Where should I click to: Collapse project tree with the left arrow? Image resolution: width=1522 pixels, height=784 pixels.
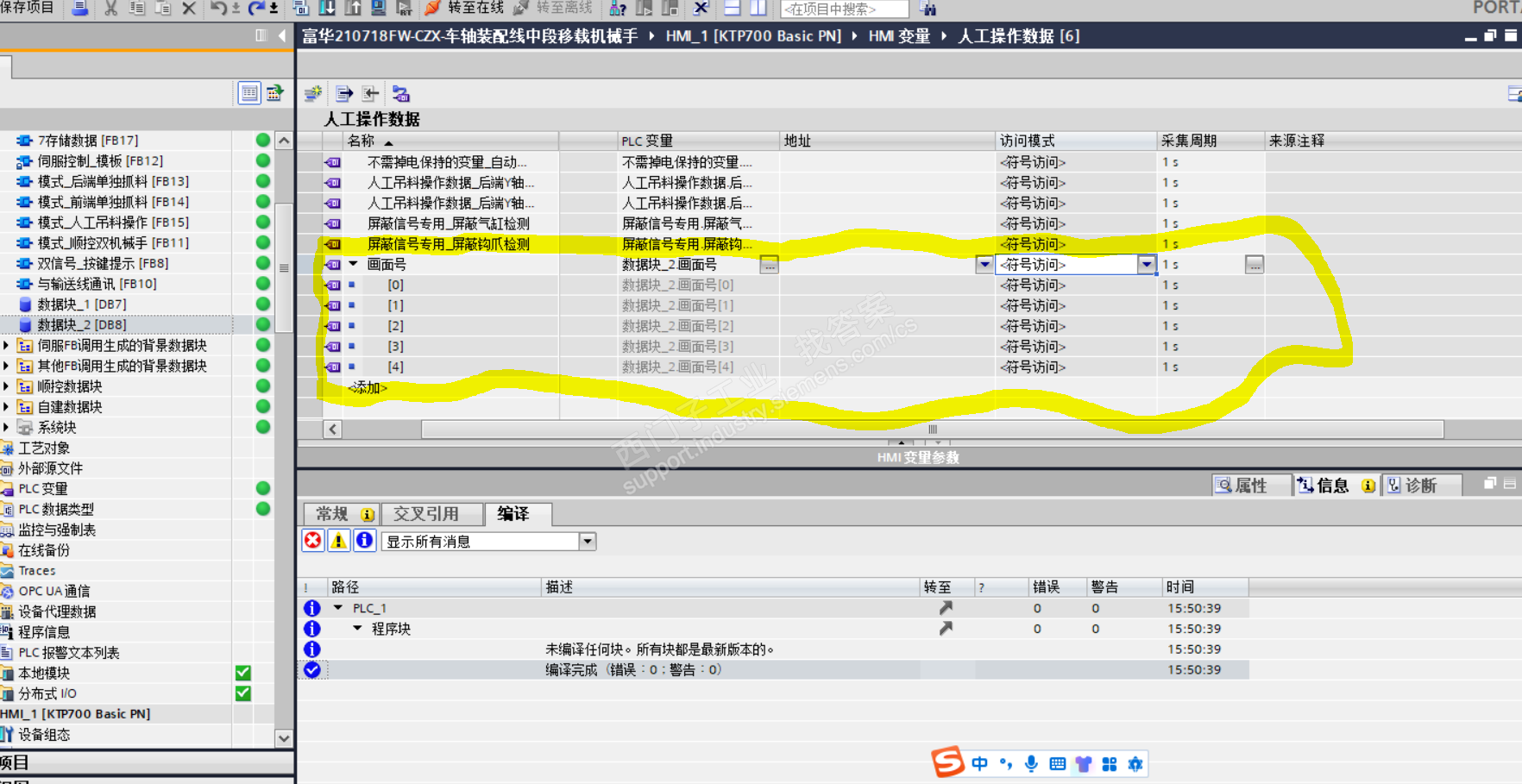click(x=282, y=35)
